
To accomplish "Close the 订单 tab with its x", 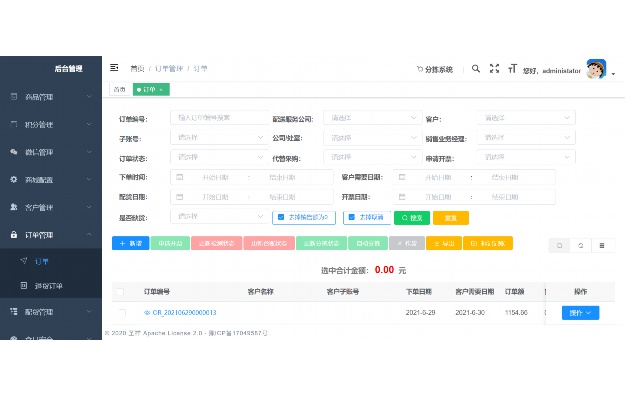I will pyautogui.click(x=161, y=90).
